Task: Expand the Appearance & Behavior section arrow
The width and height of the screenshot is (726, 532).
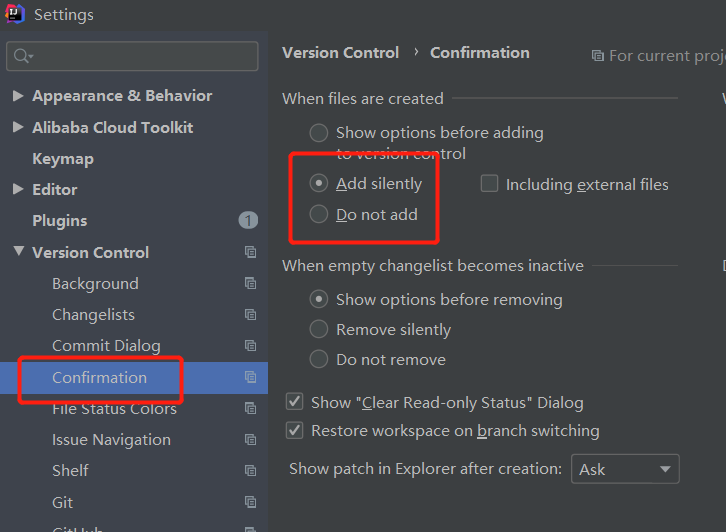Action: pyautogui.click(x=18, y=96)
